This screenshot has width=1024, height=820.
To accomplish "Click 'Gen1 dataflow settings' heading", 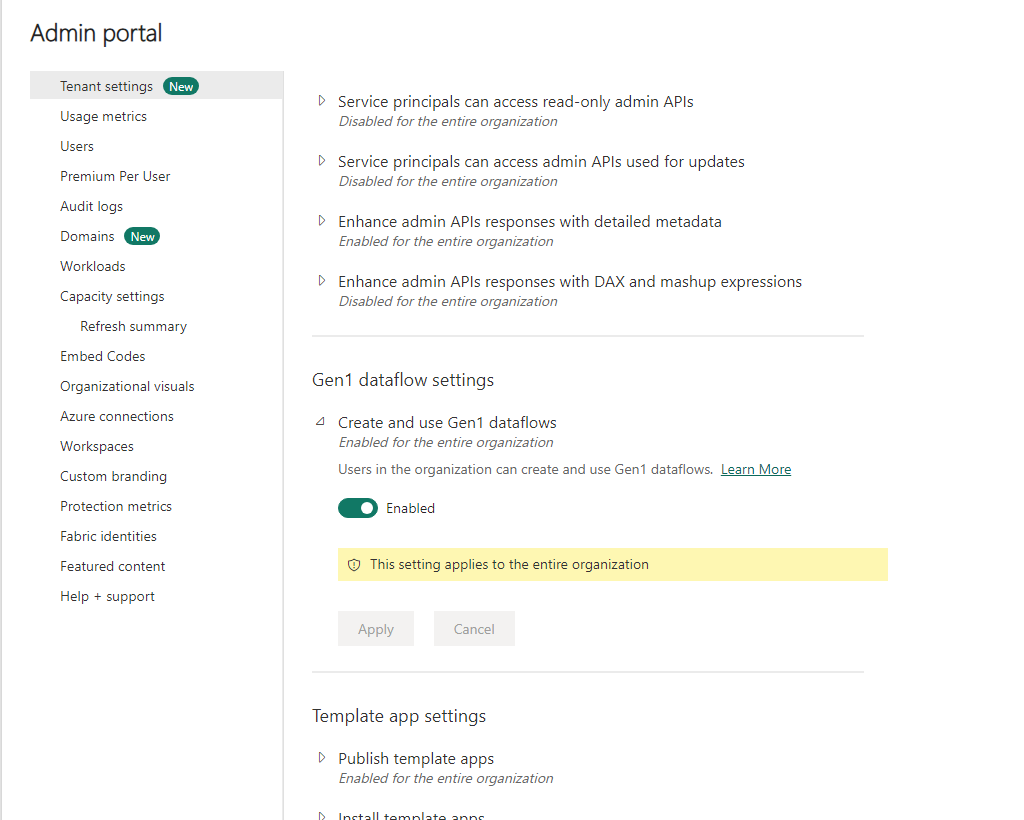I will pyautogui.click(x=403, y=380).
